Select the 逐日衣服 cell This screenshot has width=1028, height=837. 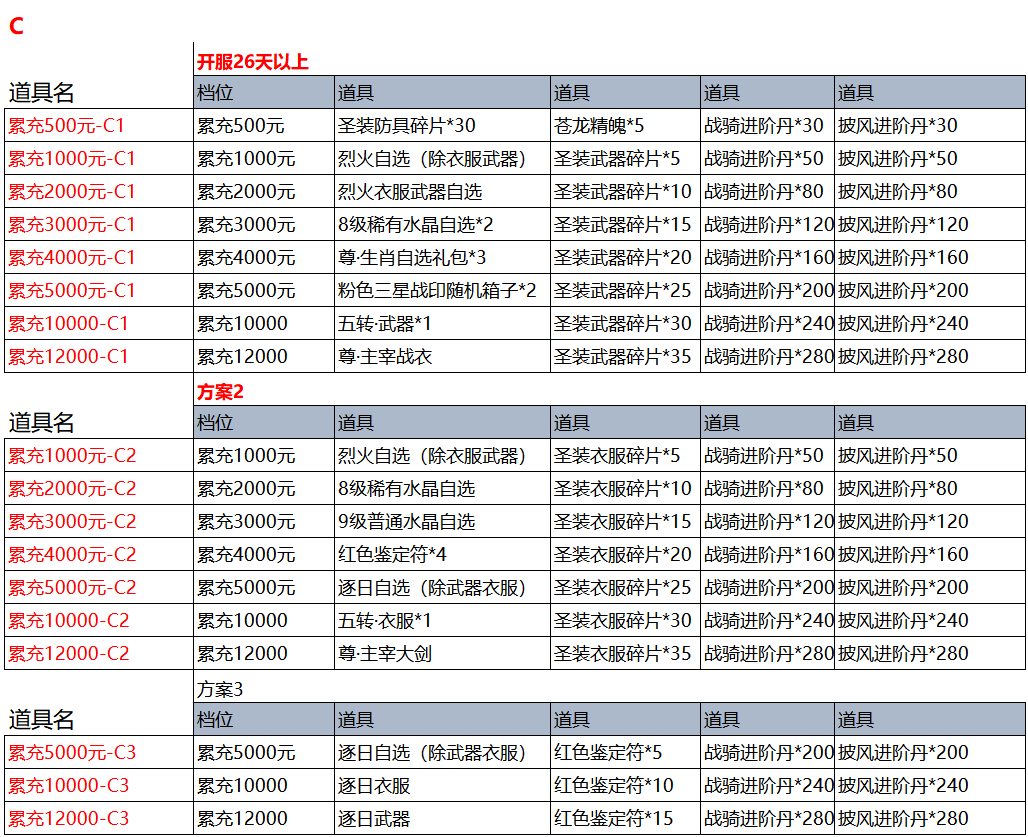[375, 786]
